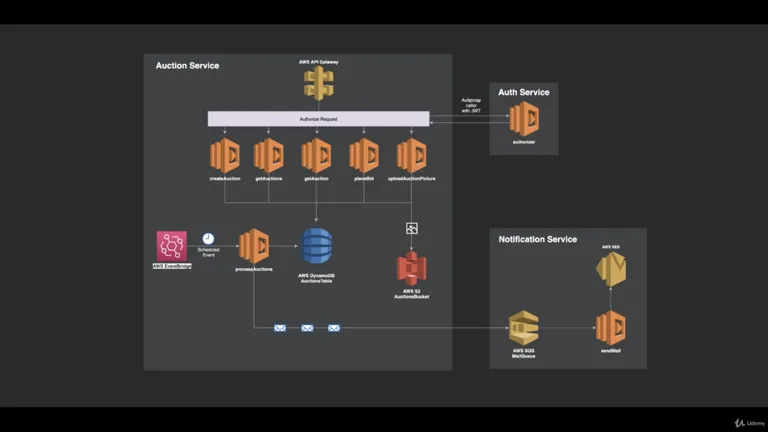Click the uploadAuctionPicture label text
Image resolution: width=768 pixels, height=432 pixels.
pos(411,179)
